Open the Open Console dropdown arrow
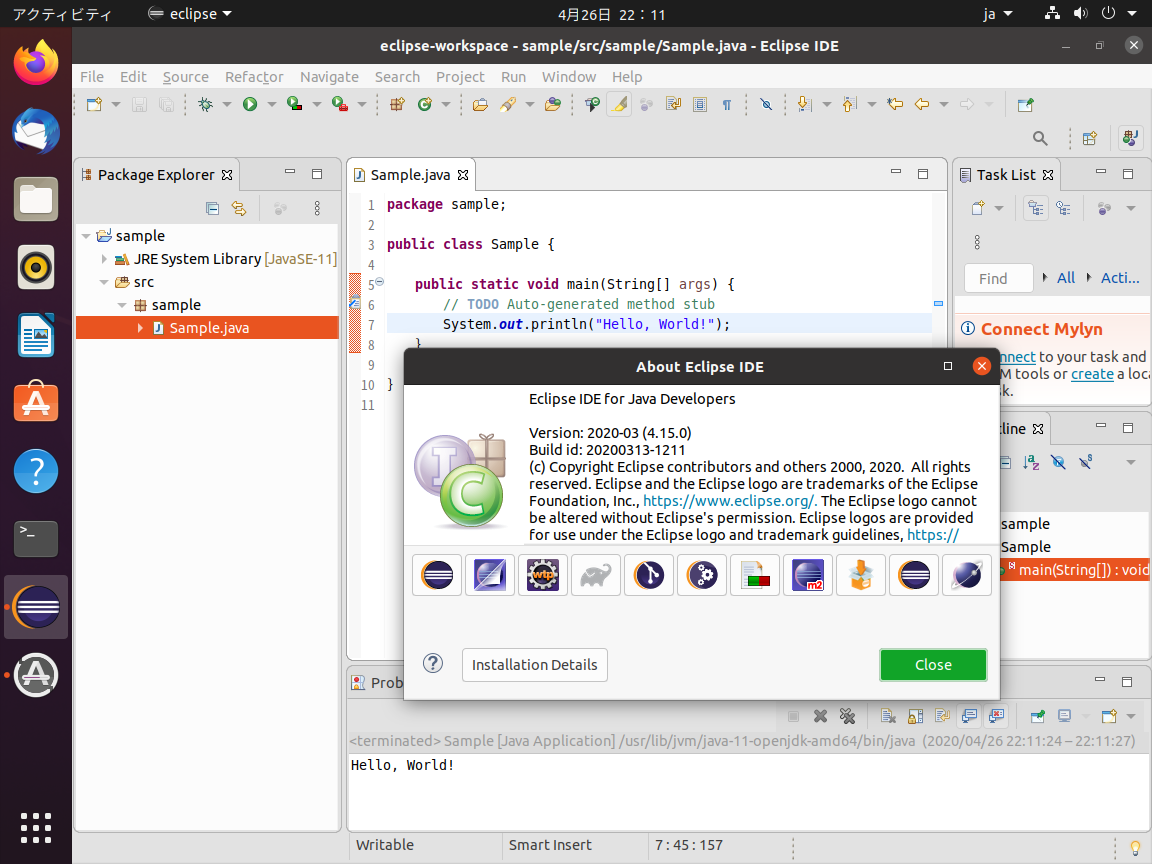Viewport: 1152px width, 864px height. [1131, 716]
